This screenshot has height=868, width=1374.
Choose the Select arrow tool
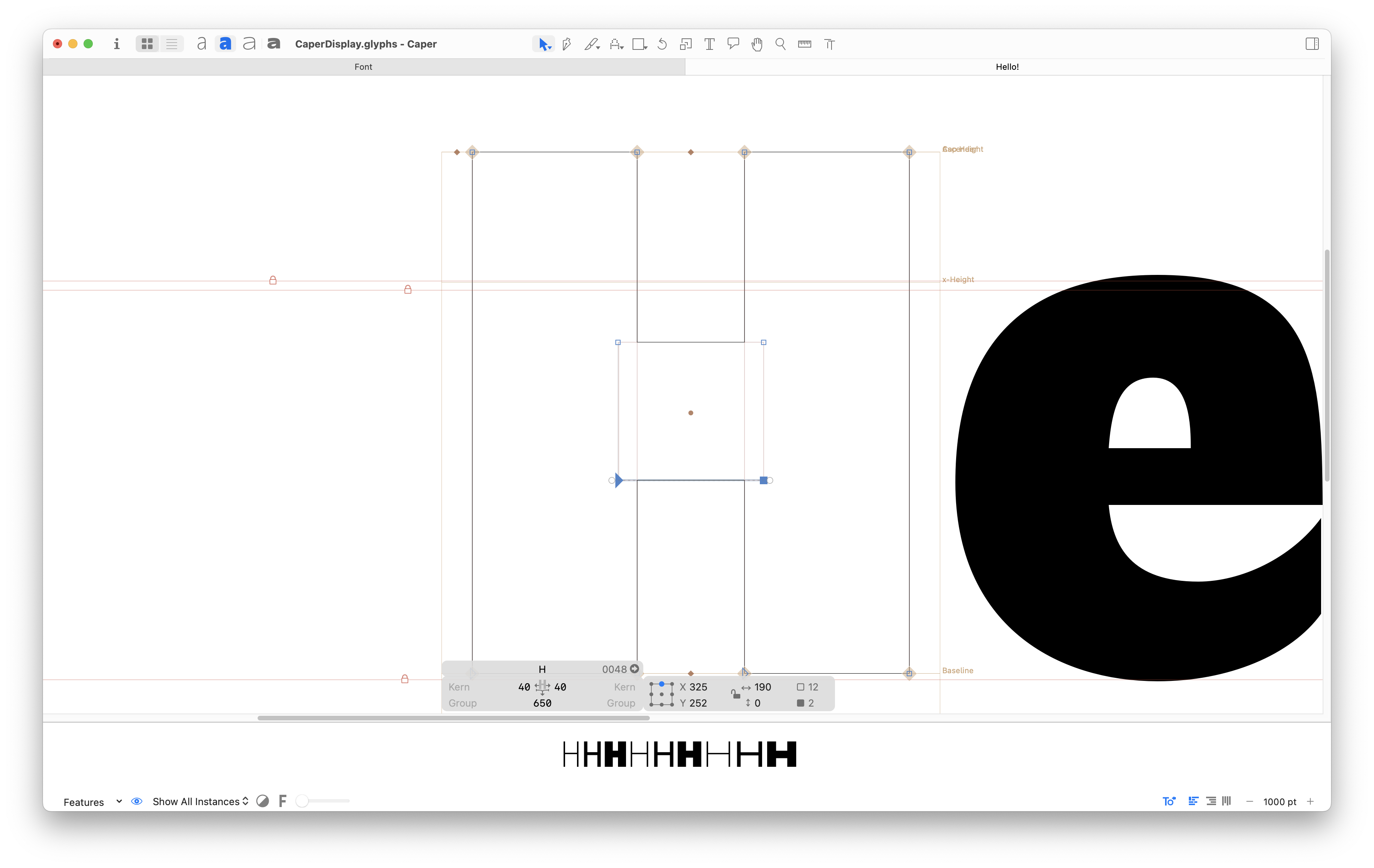point(544,44)
